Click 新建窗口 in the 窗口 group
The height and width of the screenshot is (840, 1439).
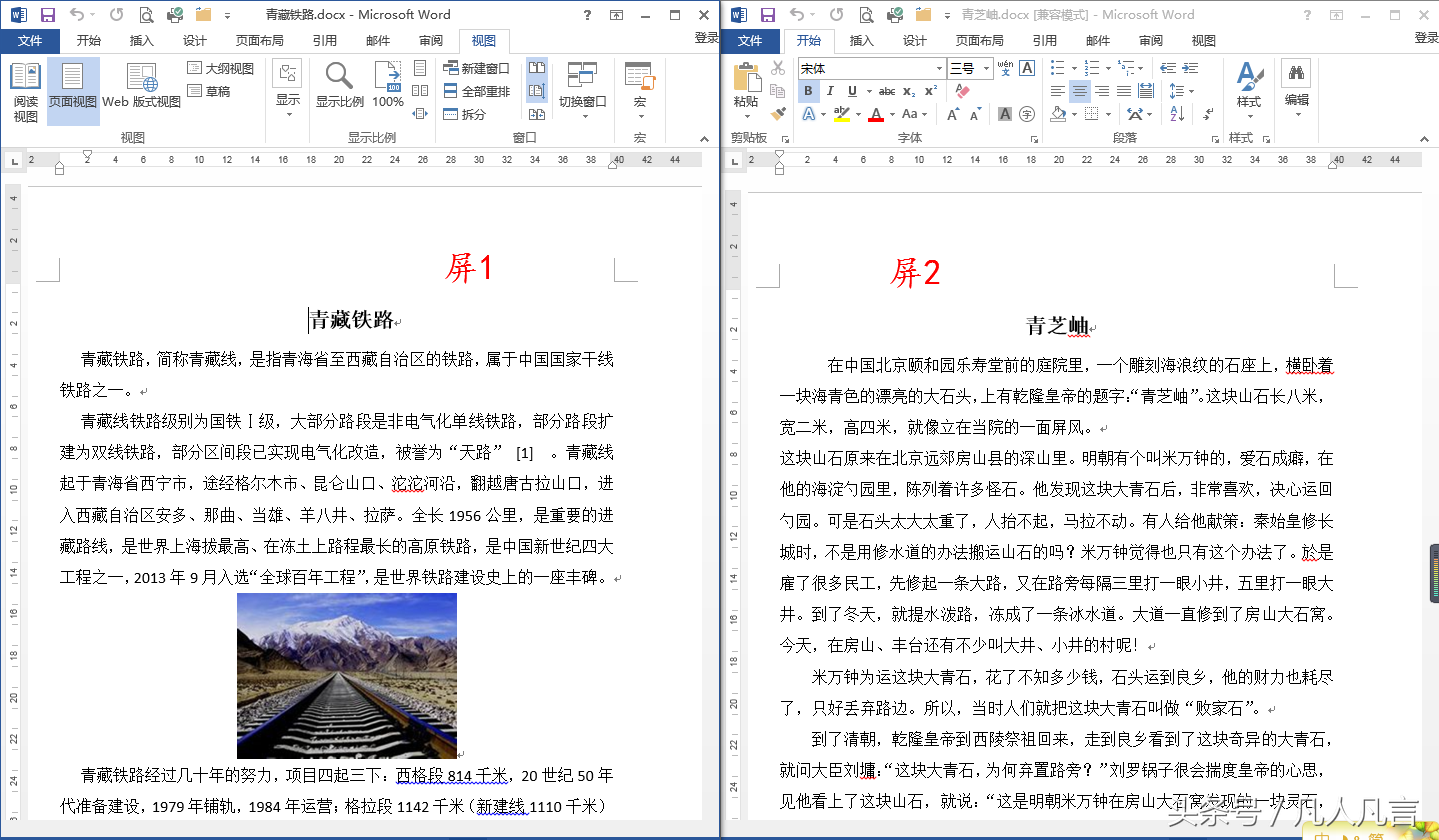point(476,68)
